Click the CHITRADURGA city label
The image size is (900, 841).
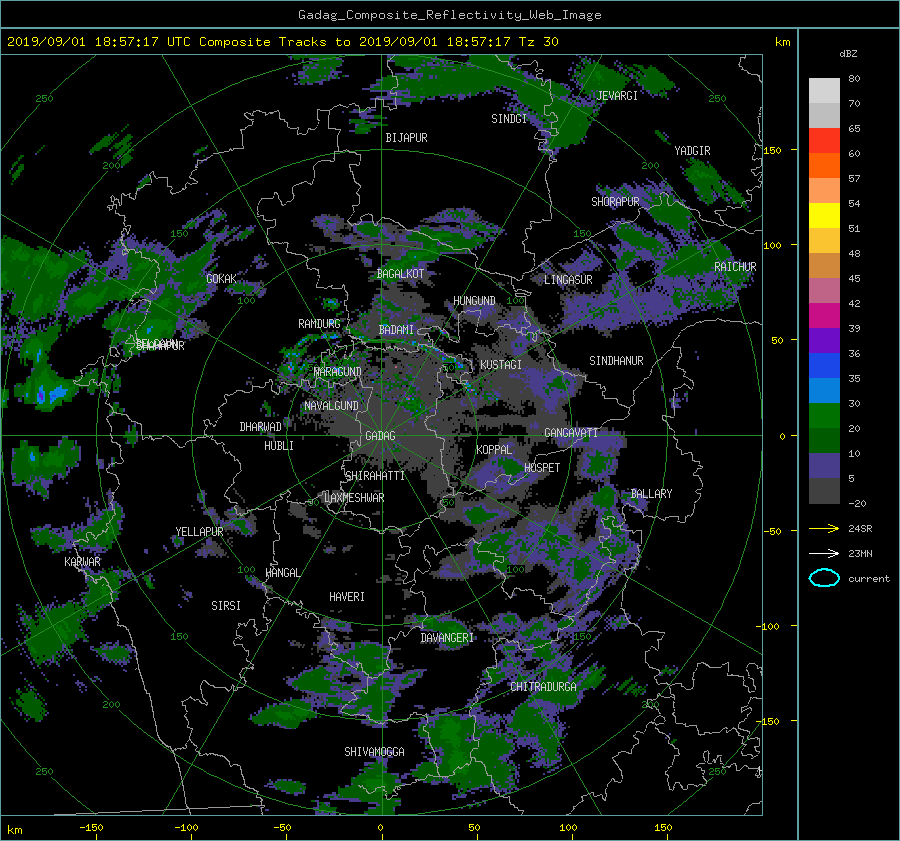click(543, 687)
